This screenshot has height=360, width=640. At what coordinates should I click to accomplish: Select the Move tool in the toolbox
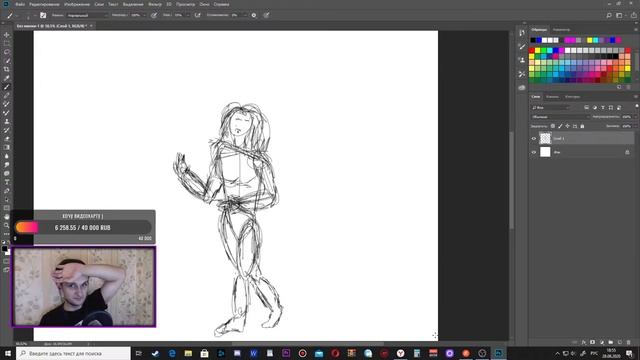(7, 35)
